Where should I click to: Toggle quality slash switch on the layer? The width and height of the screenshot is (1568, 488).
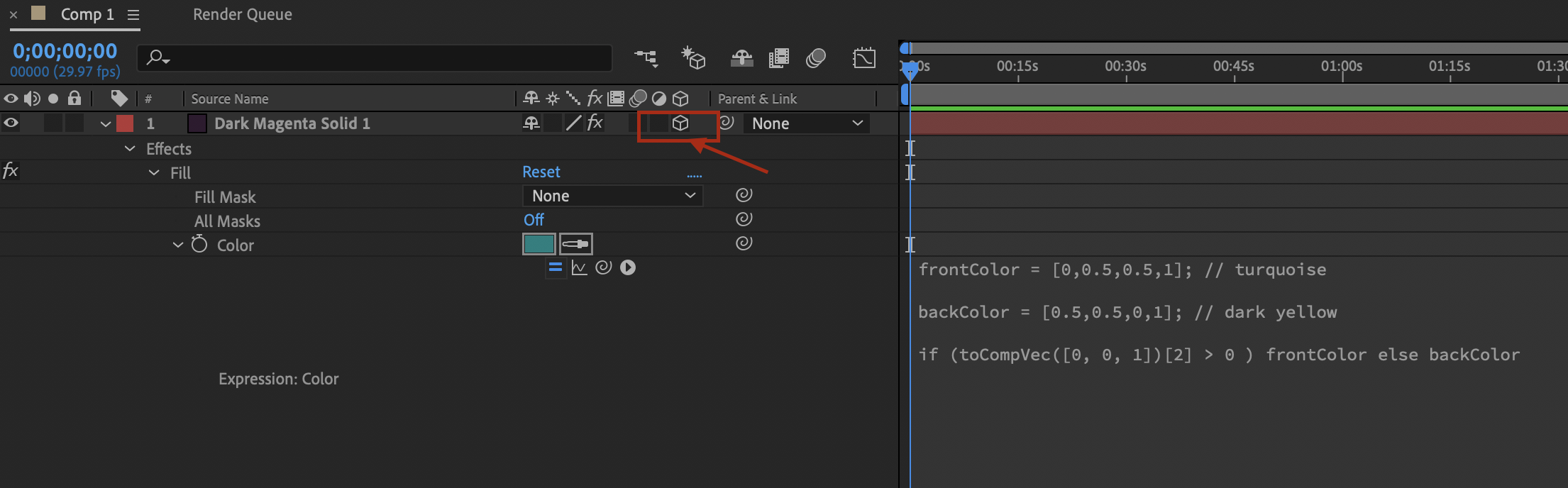(573, 123)
